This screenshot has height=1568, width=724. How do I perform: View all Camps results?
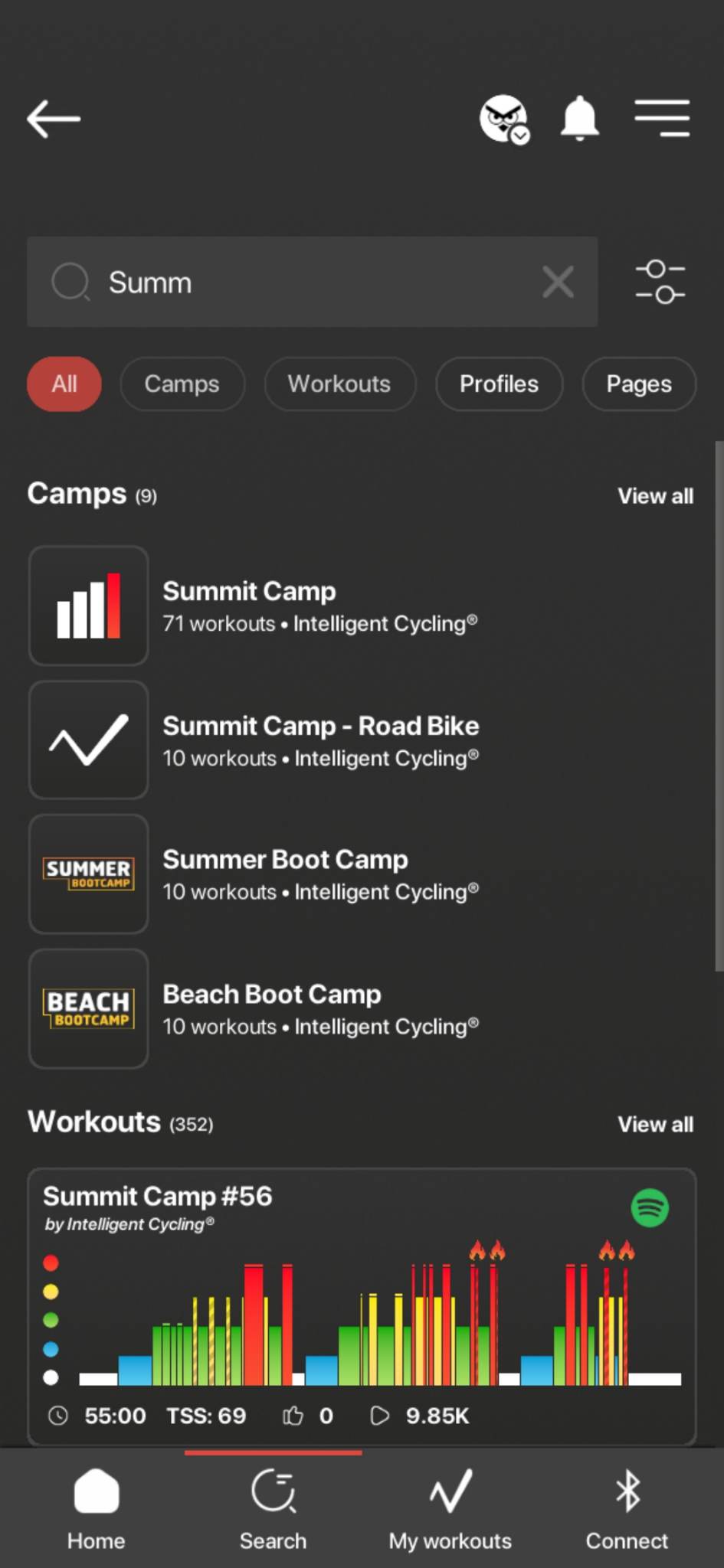point(655,496)
